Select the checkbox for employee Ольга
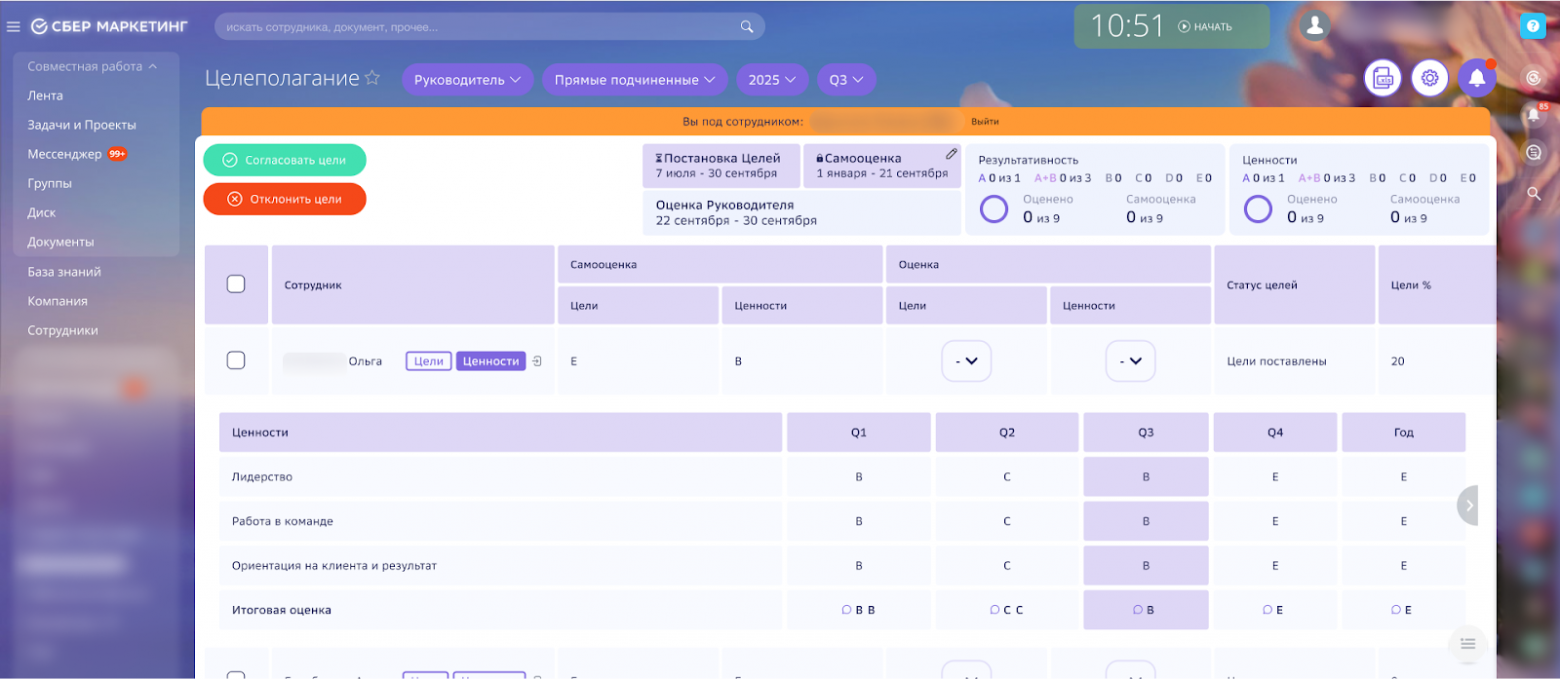 coord(236,361)
